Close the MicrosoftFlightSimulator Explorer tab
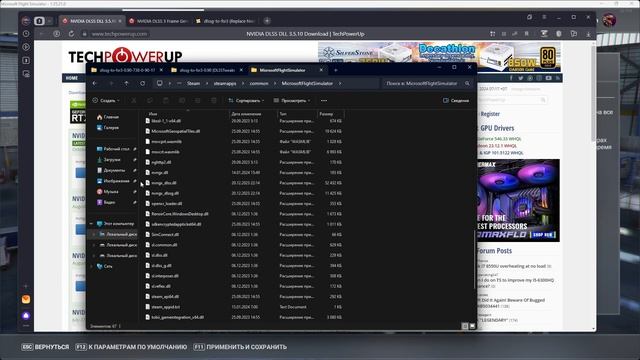This screenshot has height=360, width=640. [x=321, y=70]
